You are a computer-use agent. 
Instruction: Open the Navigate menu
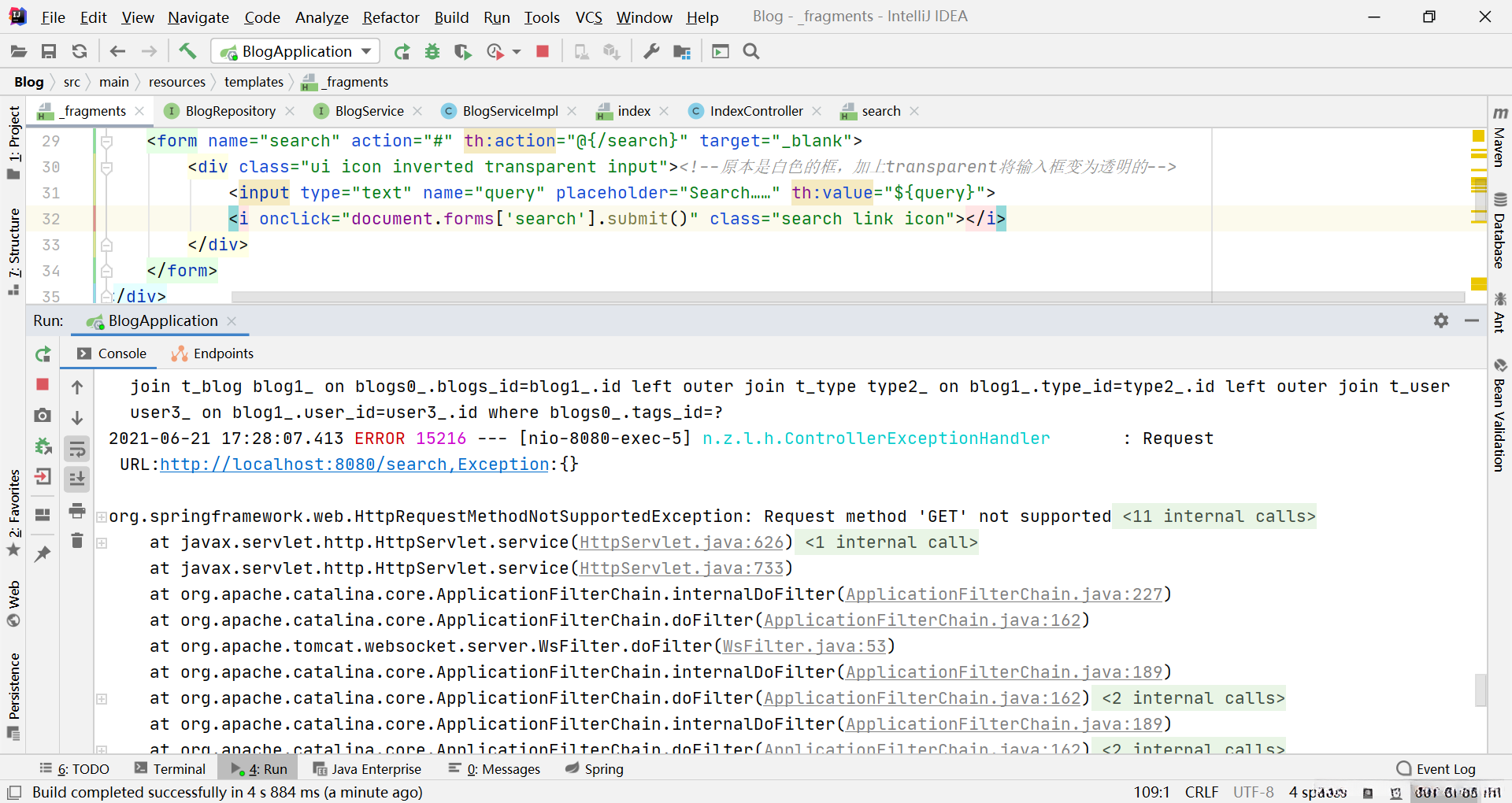coord(198,17)
